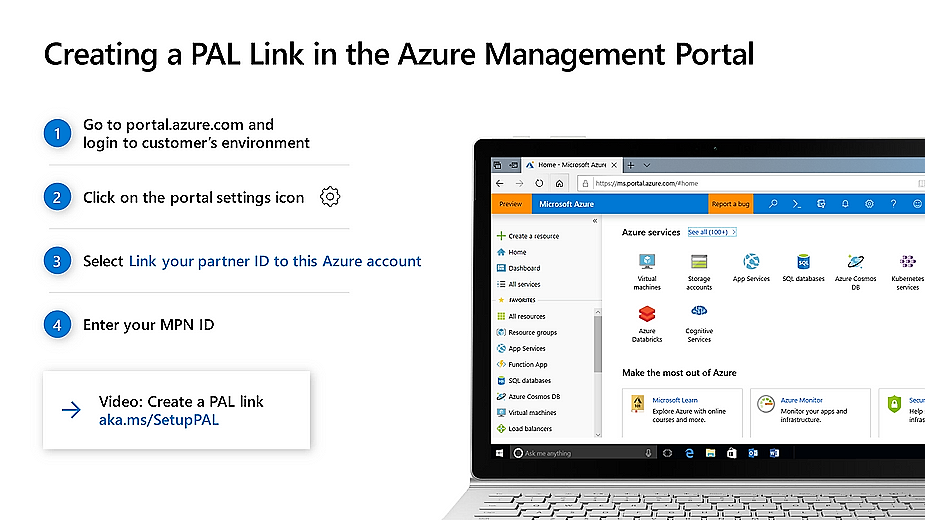This screenshot has height=520, width=925.
Task: Open the notifications bell in Azure header
Action: 845,204
